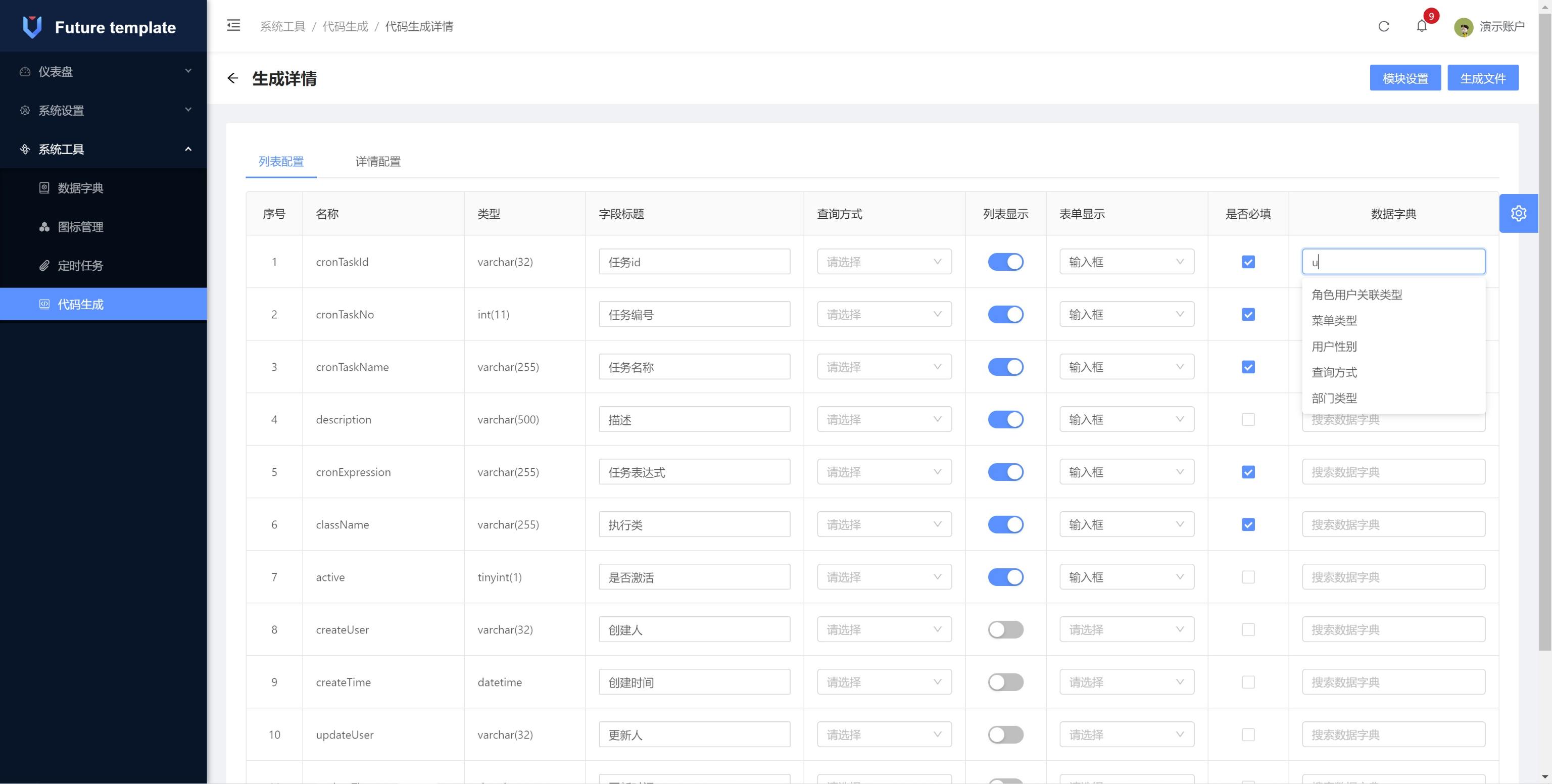Open 查询方式 dropdown for updateUser
Viewport: 1552px width, 784px height.
coord(884,734)
